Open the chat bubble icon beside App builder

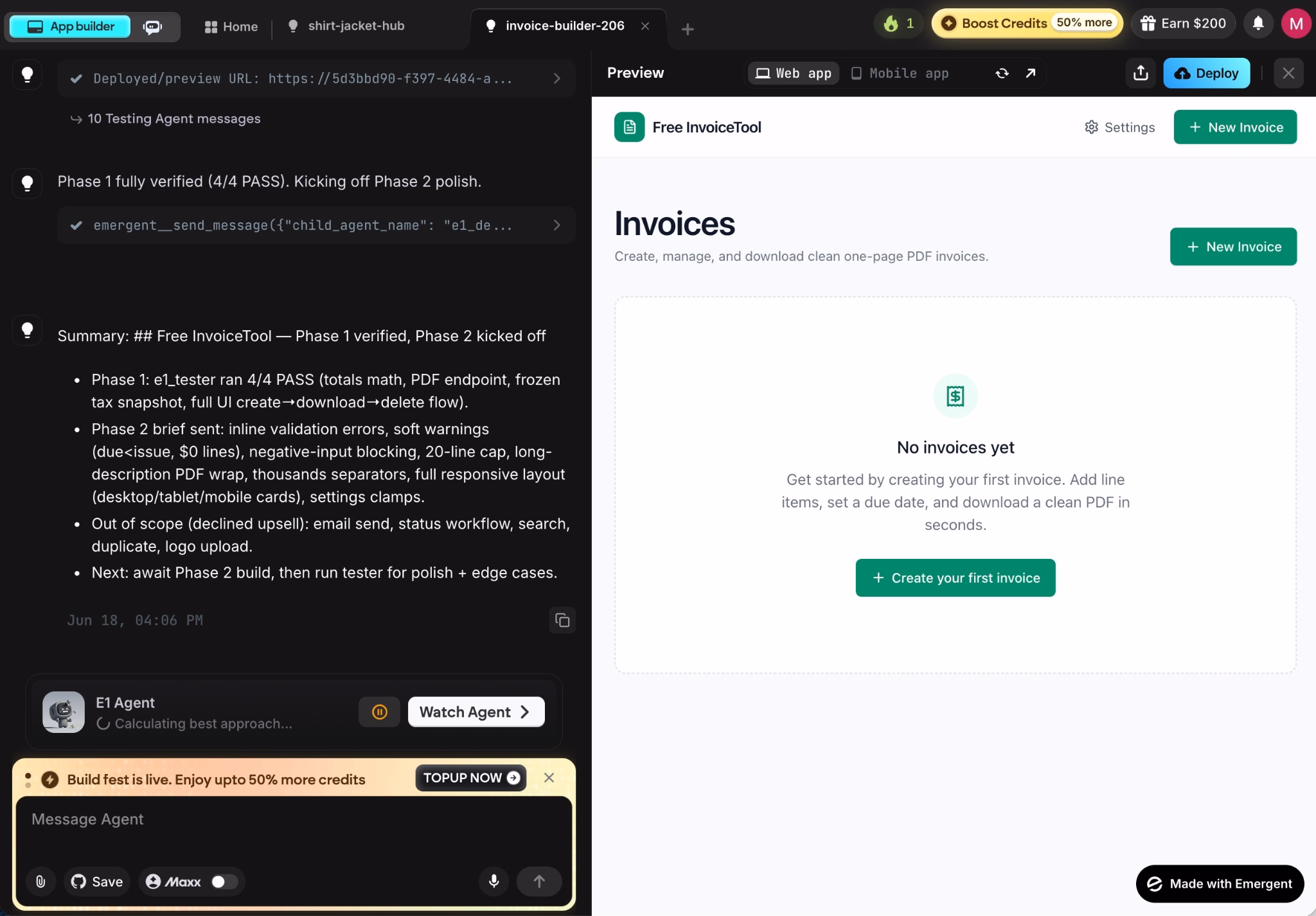[x=153, y=26]
